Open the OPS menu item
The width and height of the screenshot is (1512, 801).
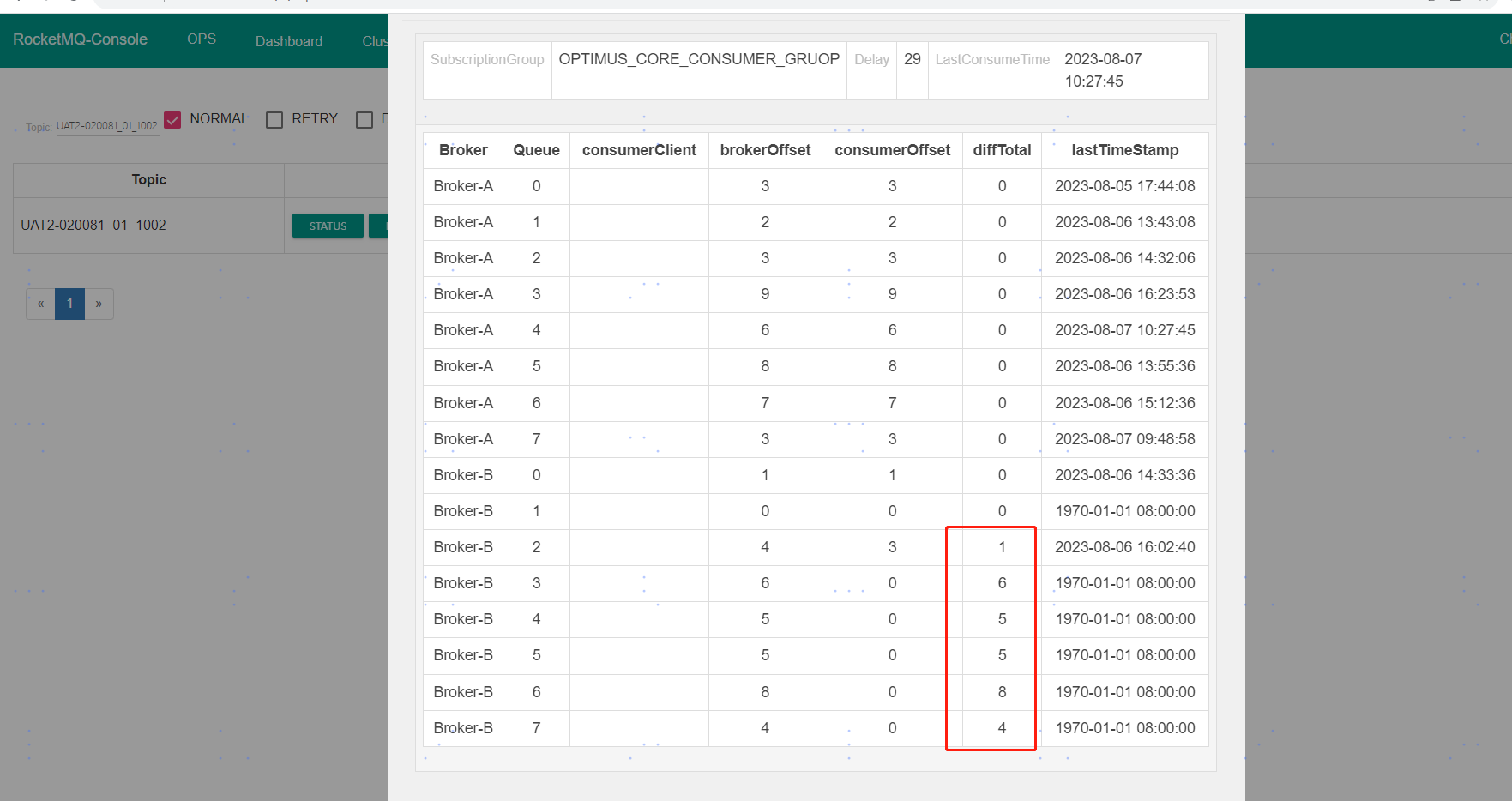202,39
